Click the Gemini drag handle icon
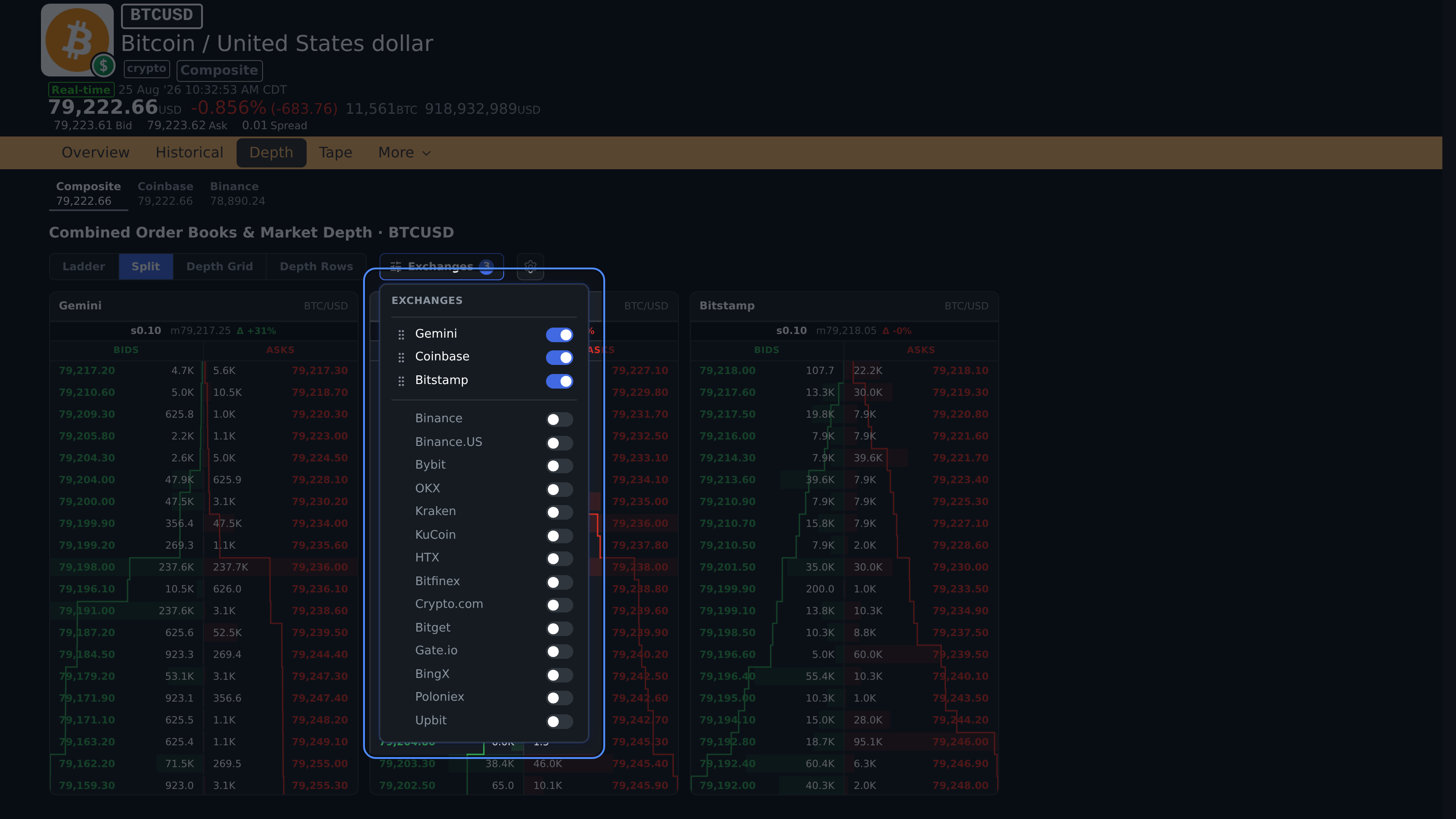This screenshot has height=819, width=1456. [401, 334]
